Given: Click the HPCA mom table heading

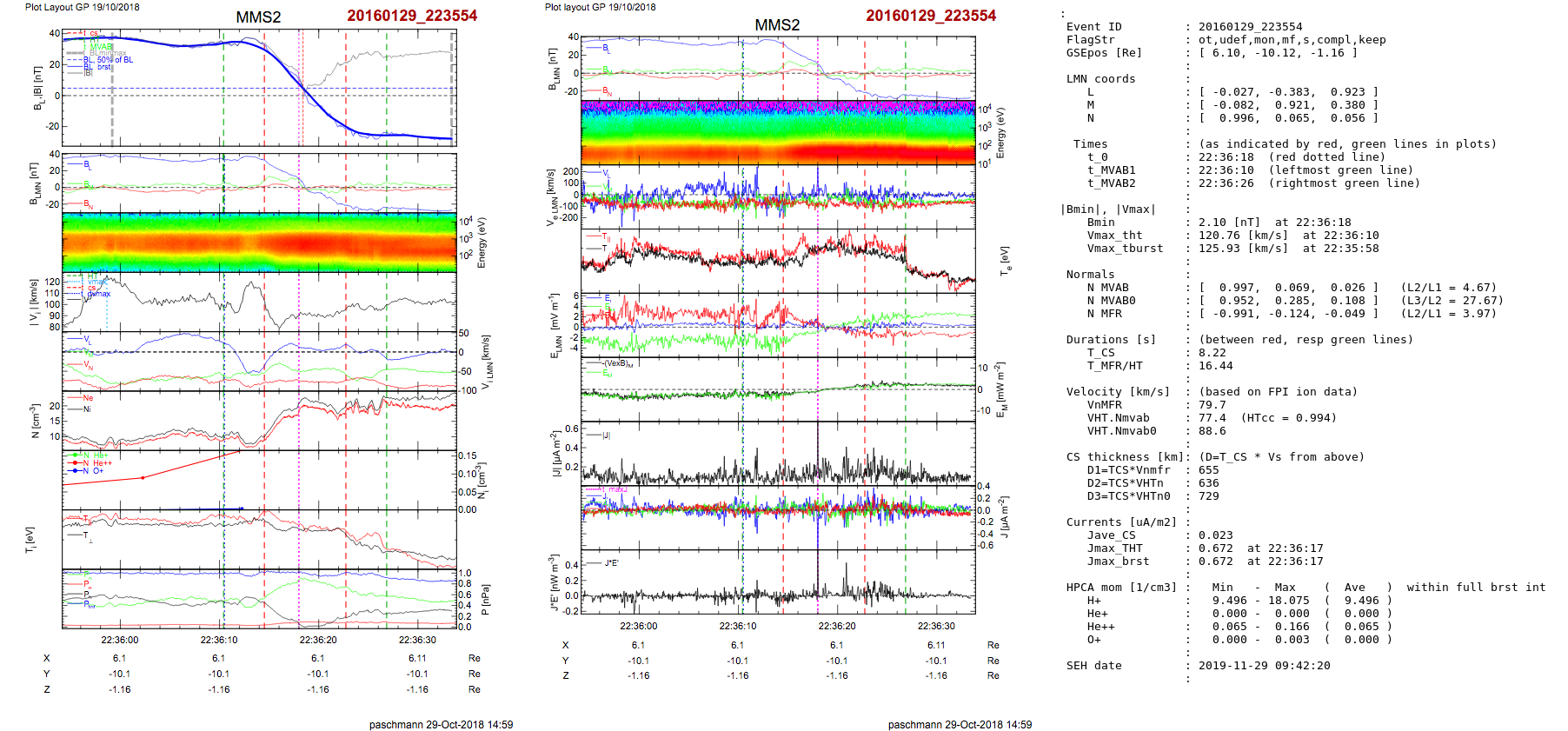Looking at the screenshot, I should 1121,588.
